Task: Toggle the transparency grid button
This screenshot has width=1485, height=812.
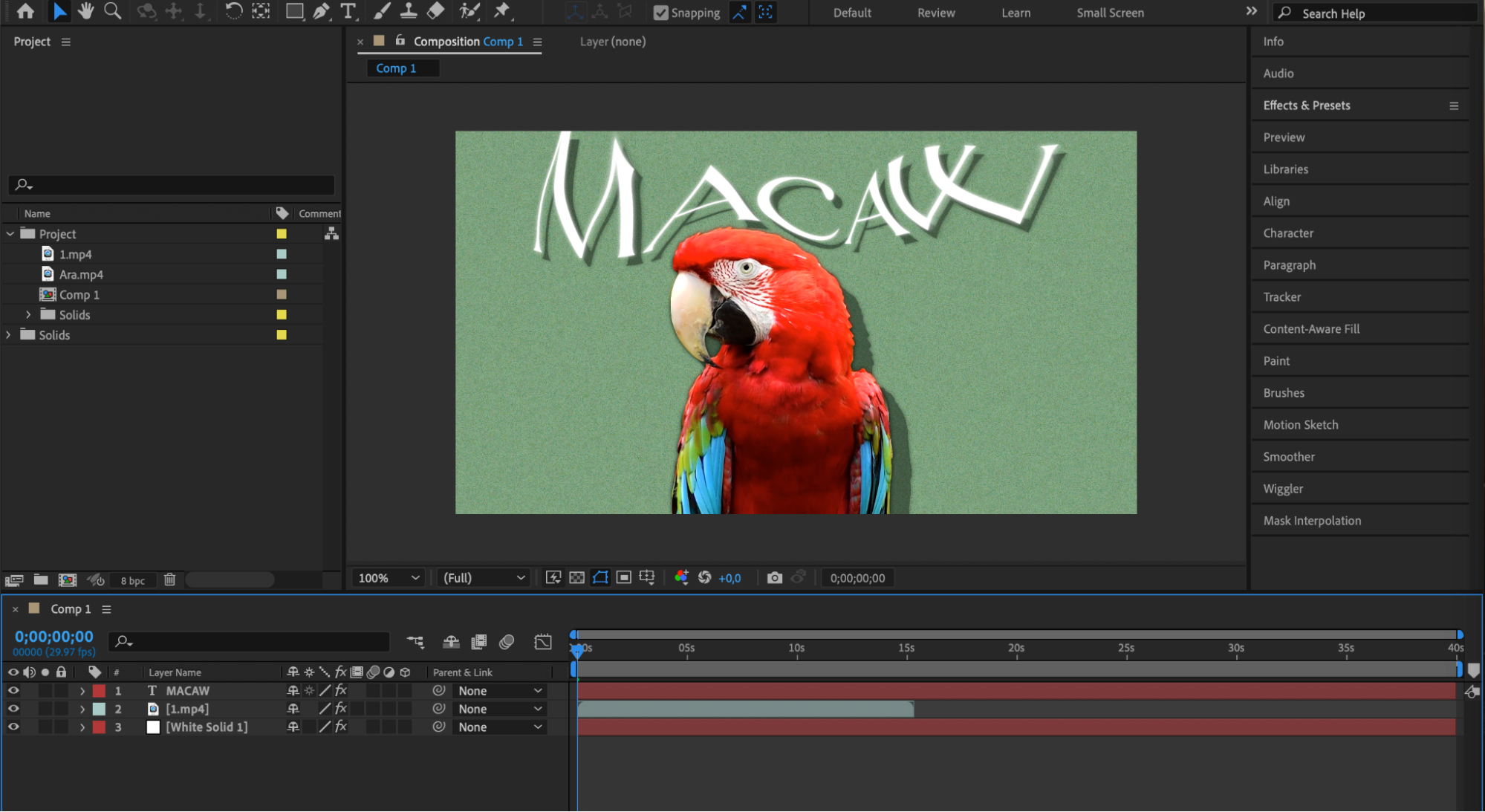Action: [x=576, y=578]
